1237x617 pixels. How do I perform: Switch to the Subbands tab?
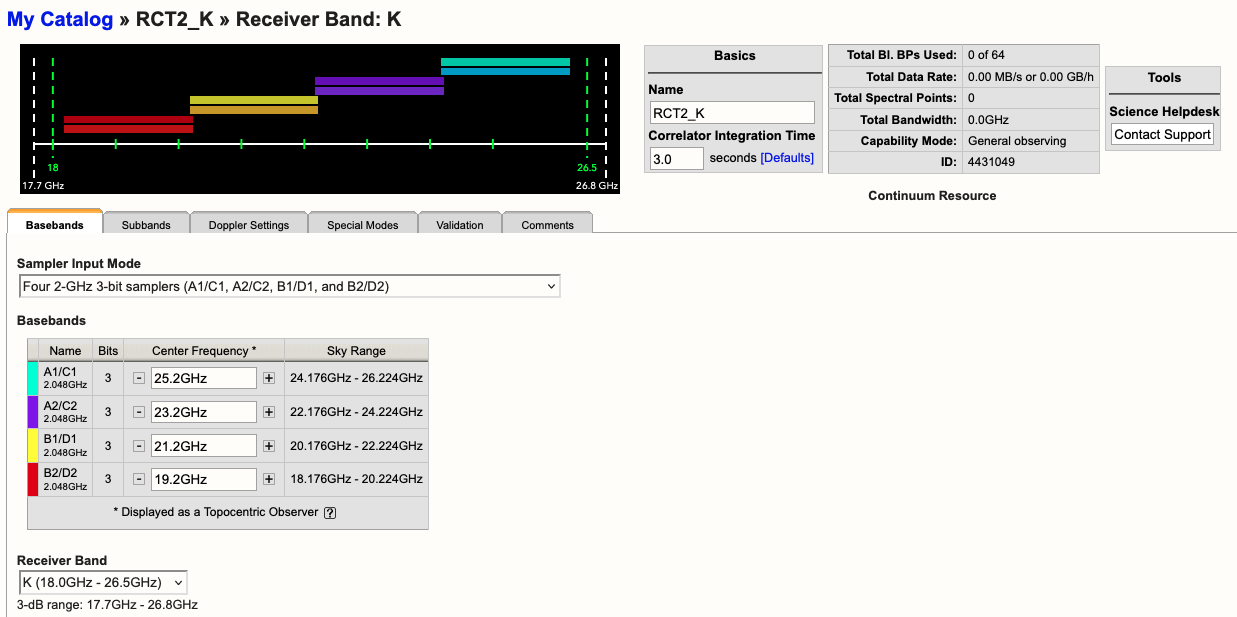click(146, 223)
